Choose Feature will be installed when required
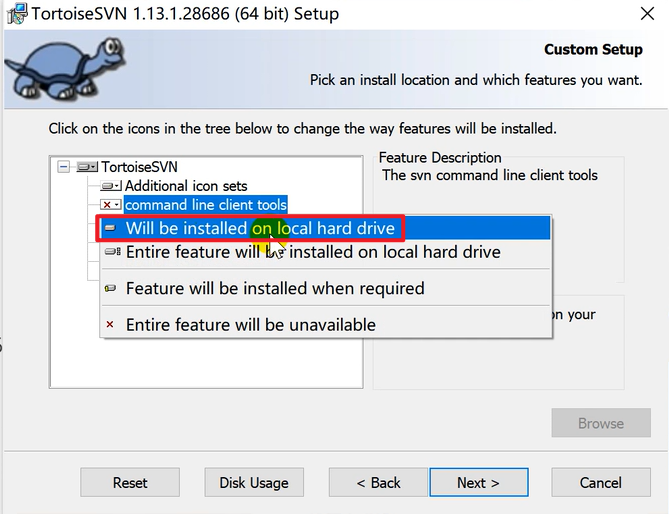This screenshot has height=514, width=669. point(325,288)
